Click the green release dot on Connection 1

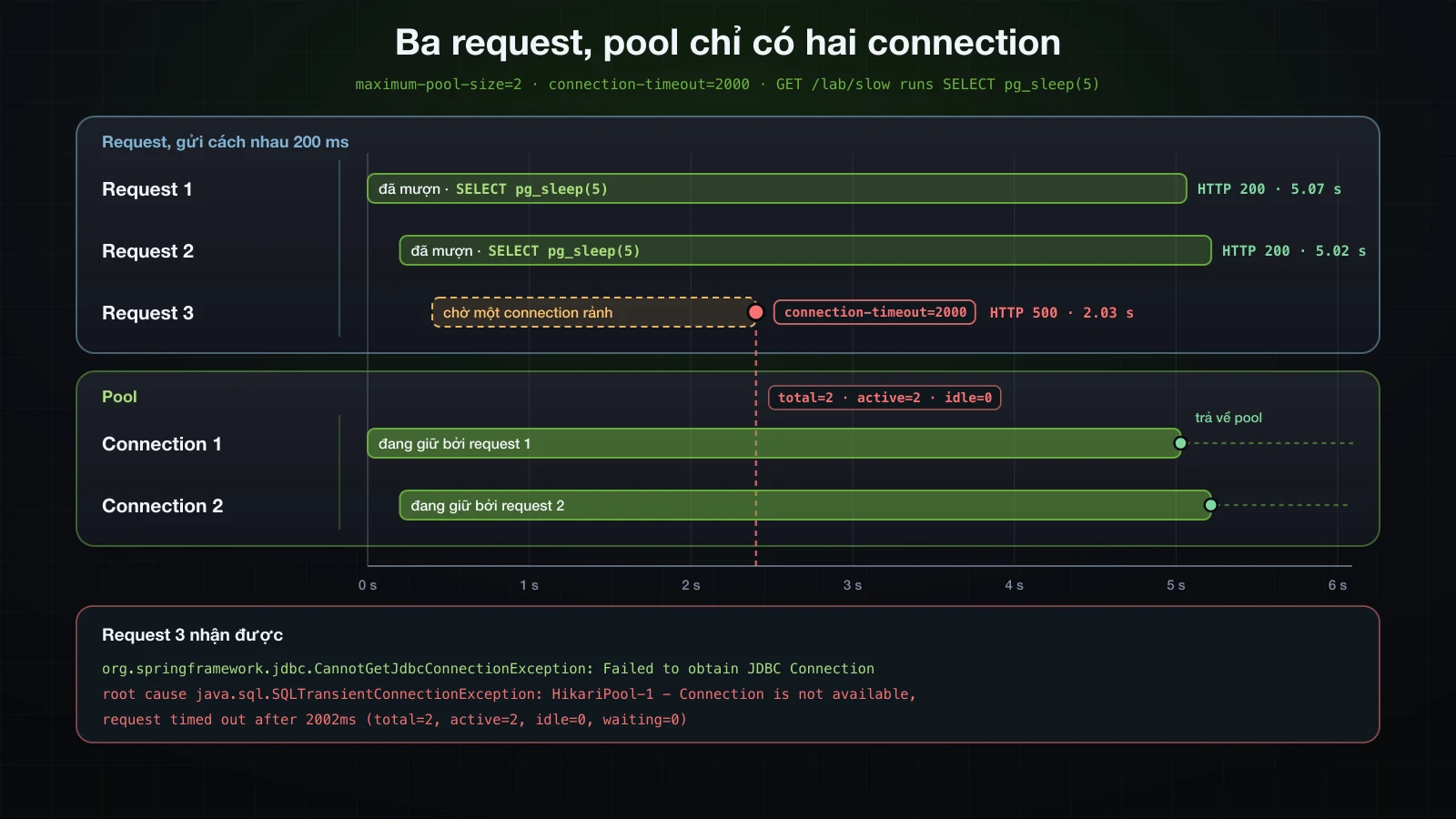[x=1180, y=443]
